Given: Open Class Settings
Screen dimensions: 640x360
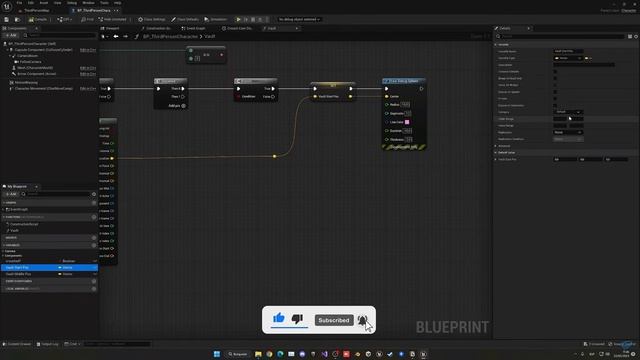Looking at the screenshot, I should click(x=152, y=19).
